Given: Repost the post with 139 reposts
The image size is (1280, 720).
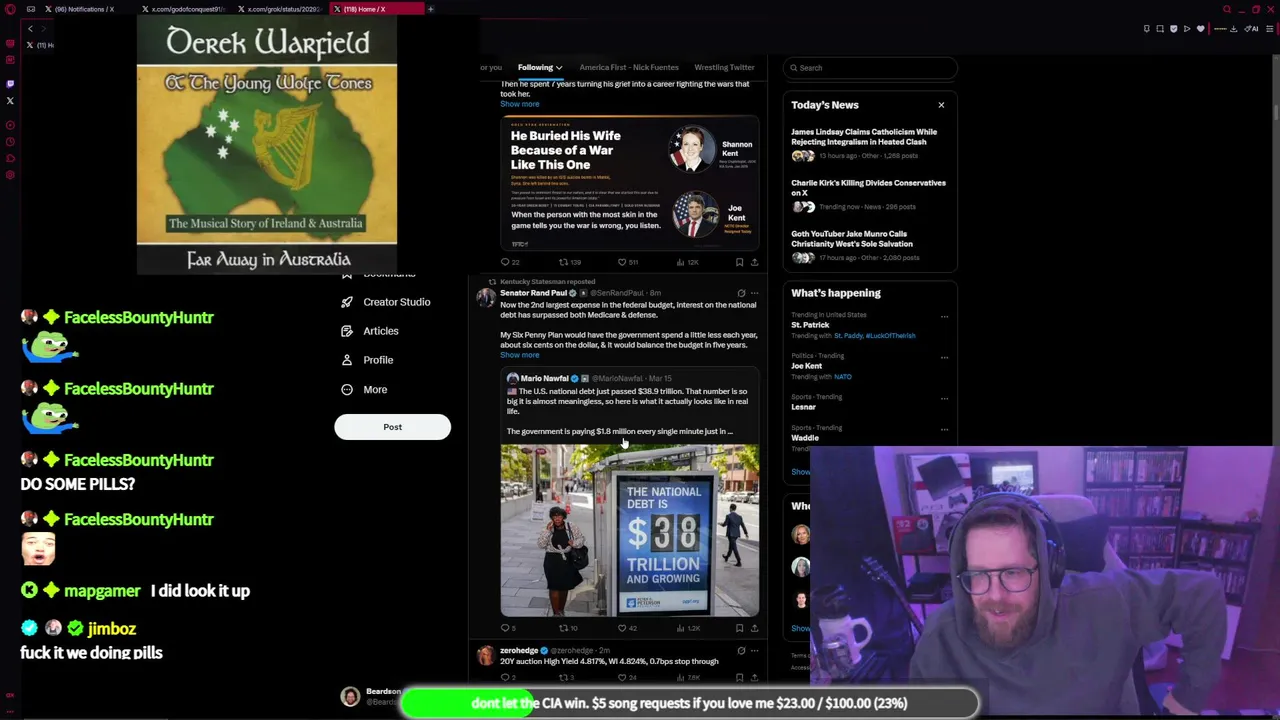Looking at the screenshot, I should 570,262.
